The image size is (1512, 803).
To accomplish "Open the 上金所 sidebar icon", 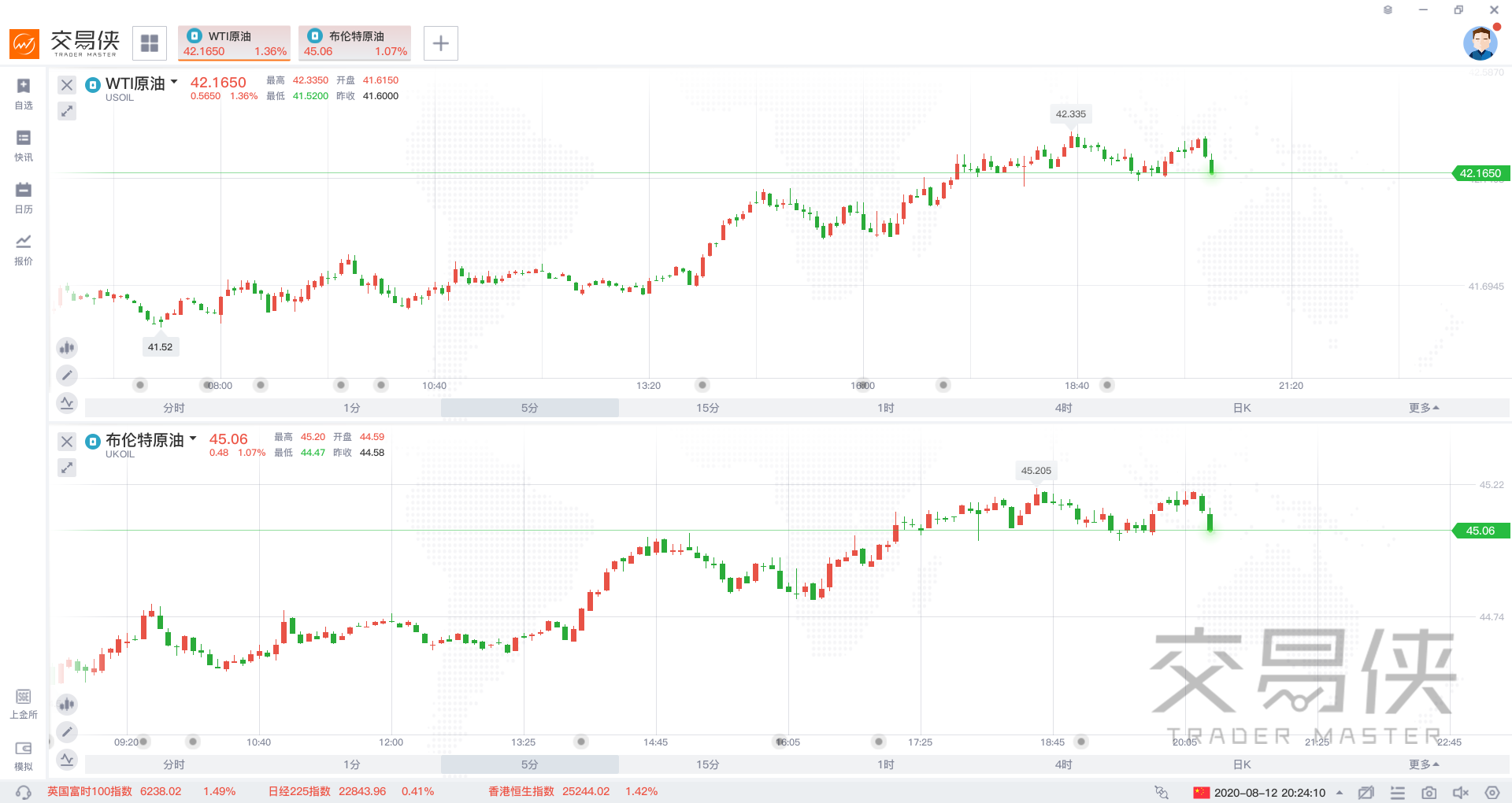I will (24, 704).
